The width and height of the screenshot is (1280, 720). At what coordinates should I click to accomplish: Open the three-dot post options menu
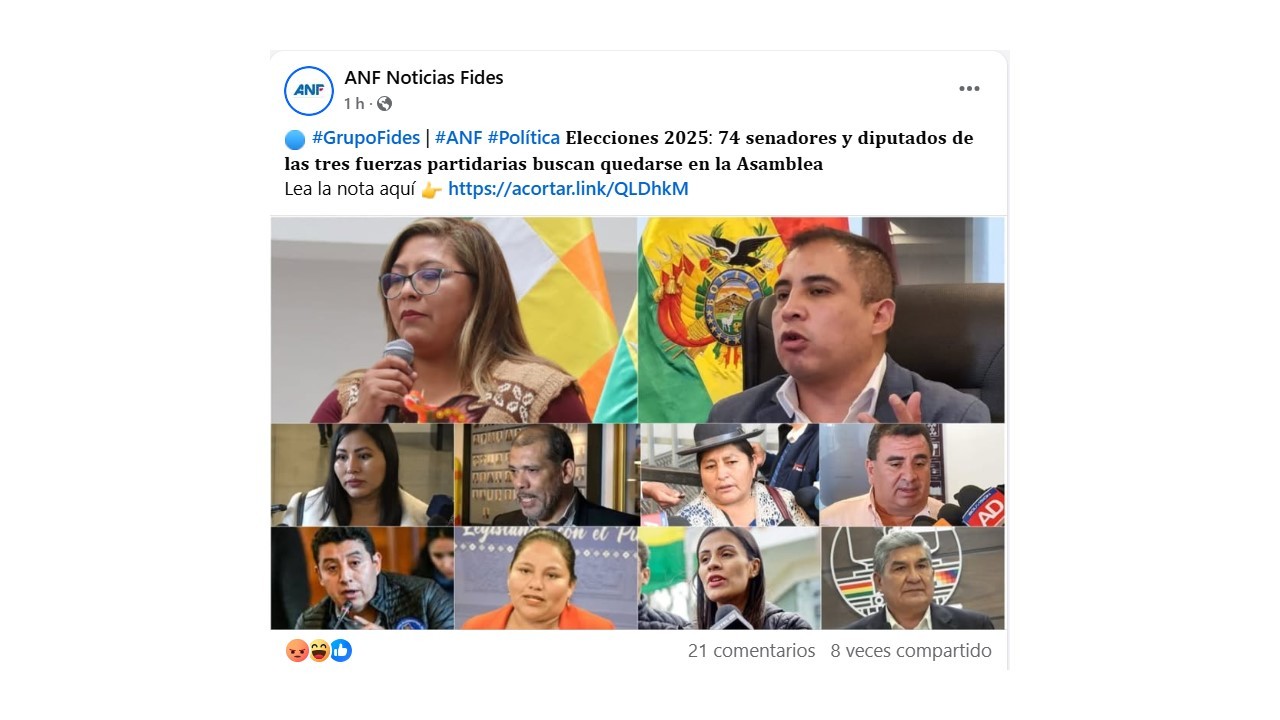pyautogui.click(x=969, y=89)
